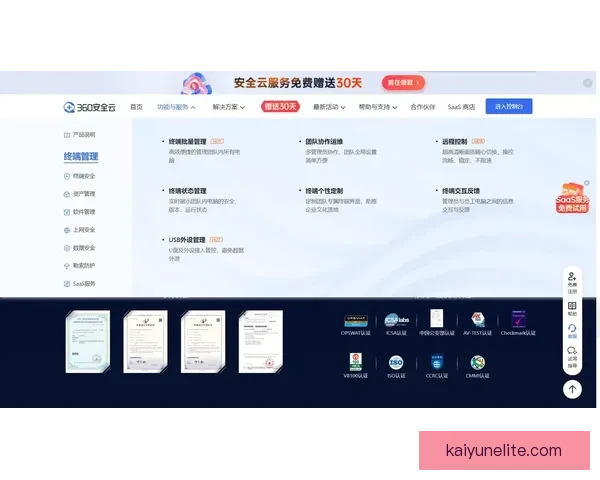Click the SaaS服务 免费试用 floating badge
This screenshot has width=600, height=480.
572,198
